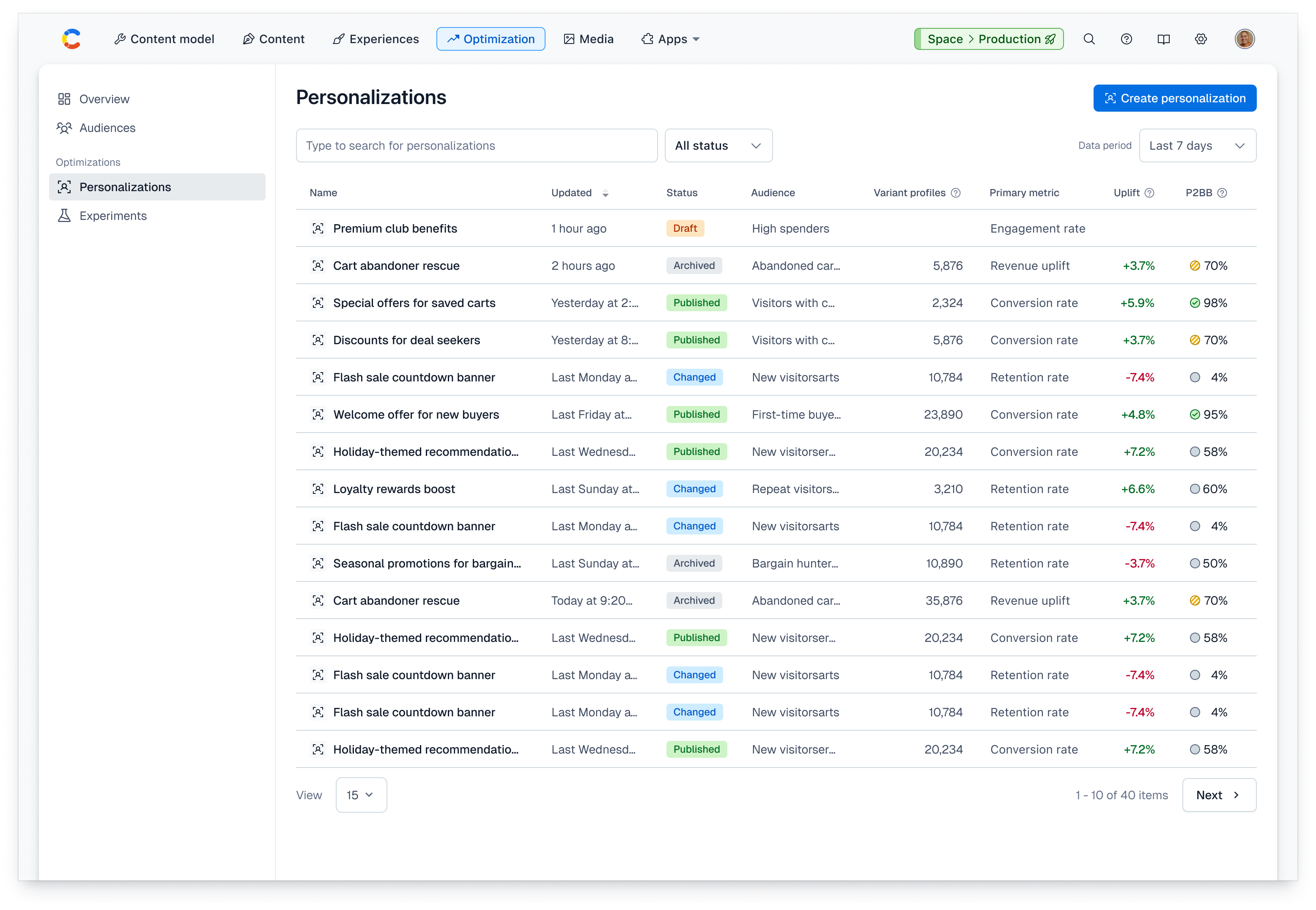Switch to the Content model tab
The image size is (1316, 910).
click(x=164, y=39)
